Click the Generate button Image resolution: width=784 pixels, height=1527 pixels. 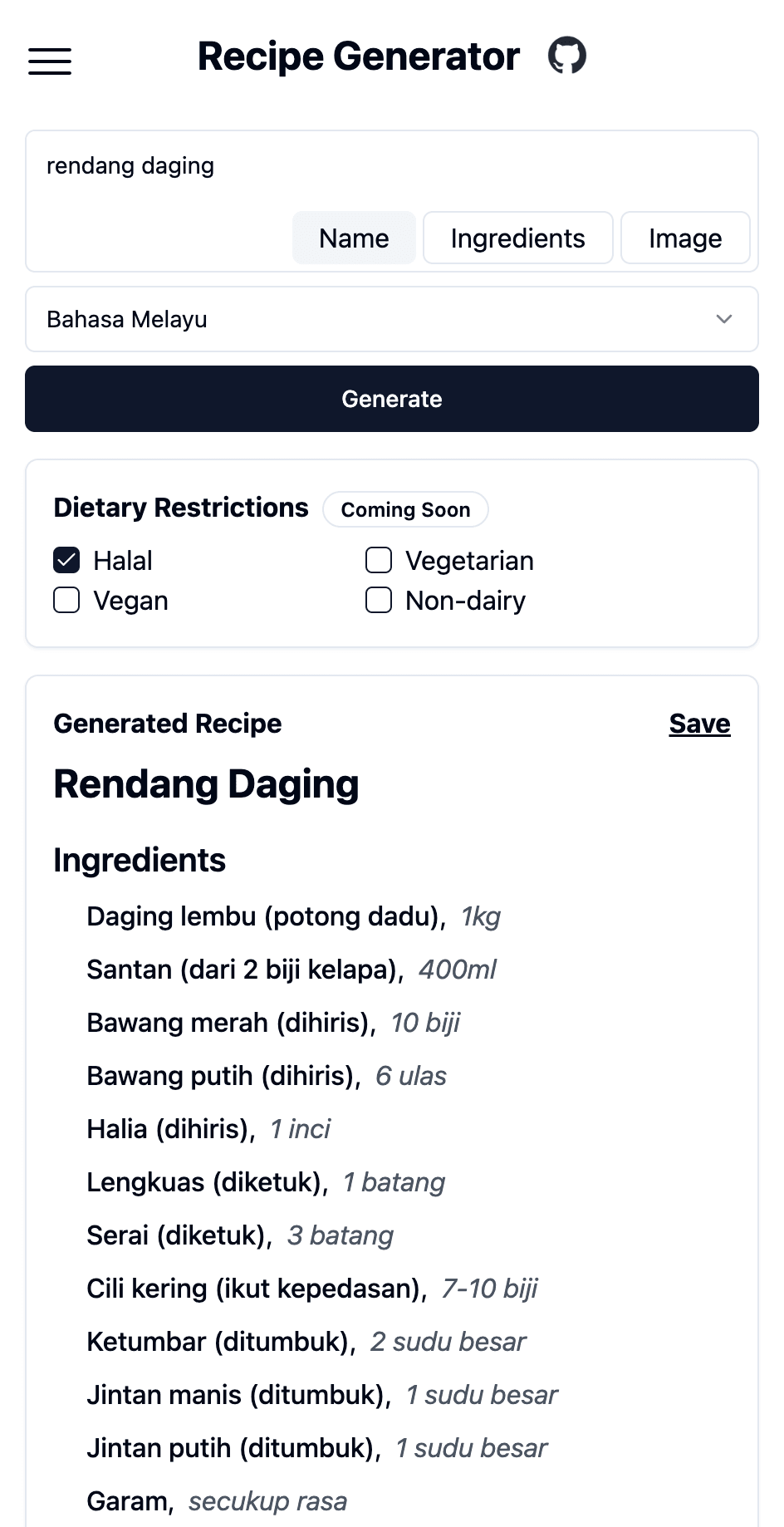point(392,399)
